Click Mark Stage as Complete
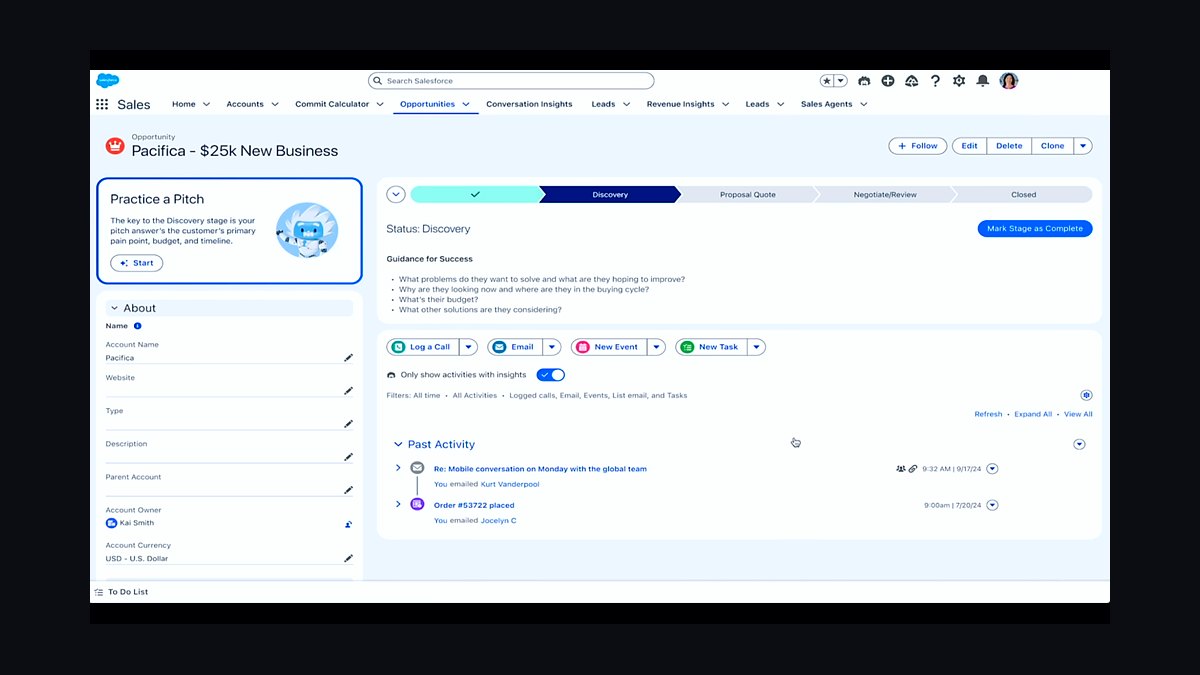Viewport: 1200px width, 675px height. click(x=1035, y=229)
